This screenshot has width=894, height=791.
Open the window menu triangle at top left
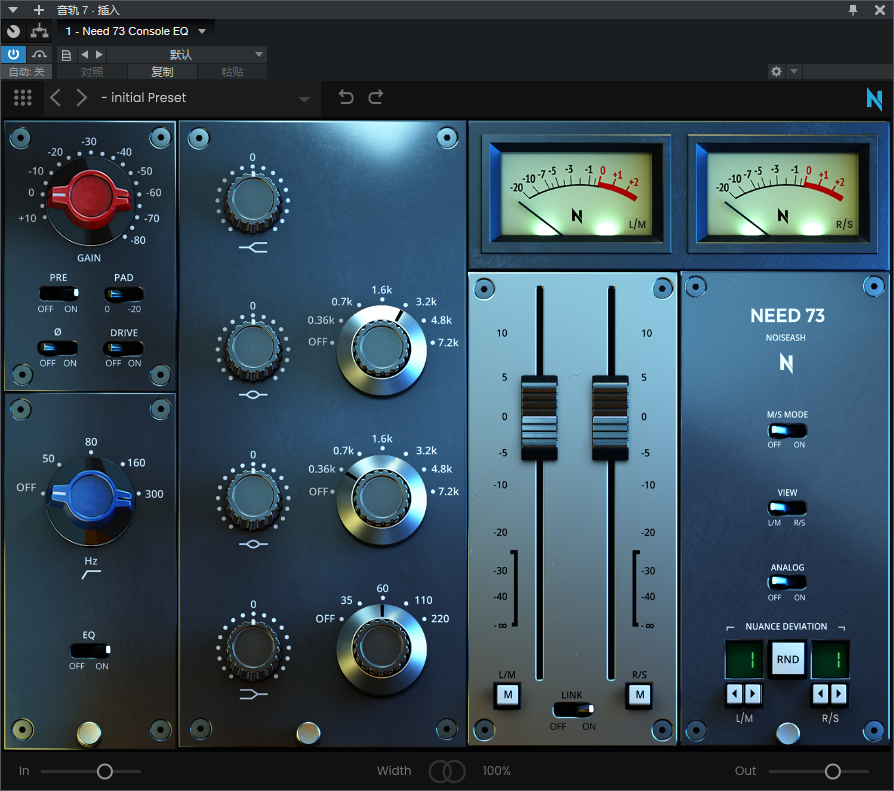pyautogui.click(x=13, y=10)
